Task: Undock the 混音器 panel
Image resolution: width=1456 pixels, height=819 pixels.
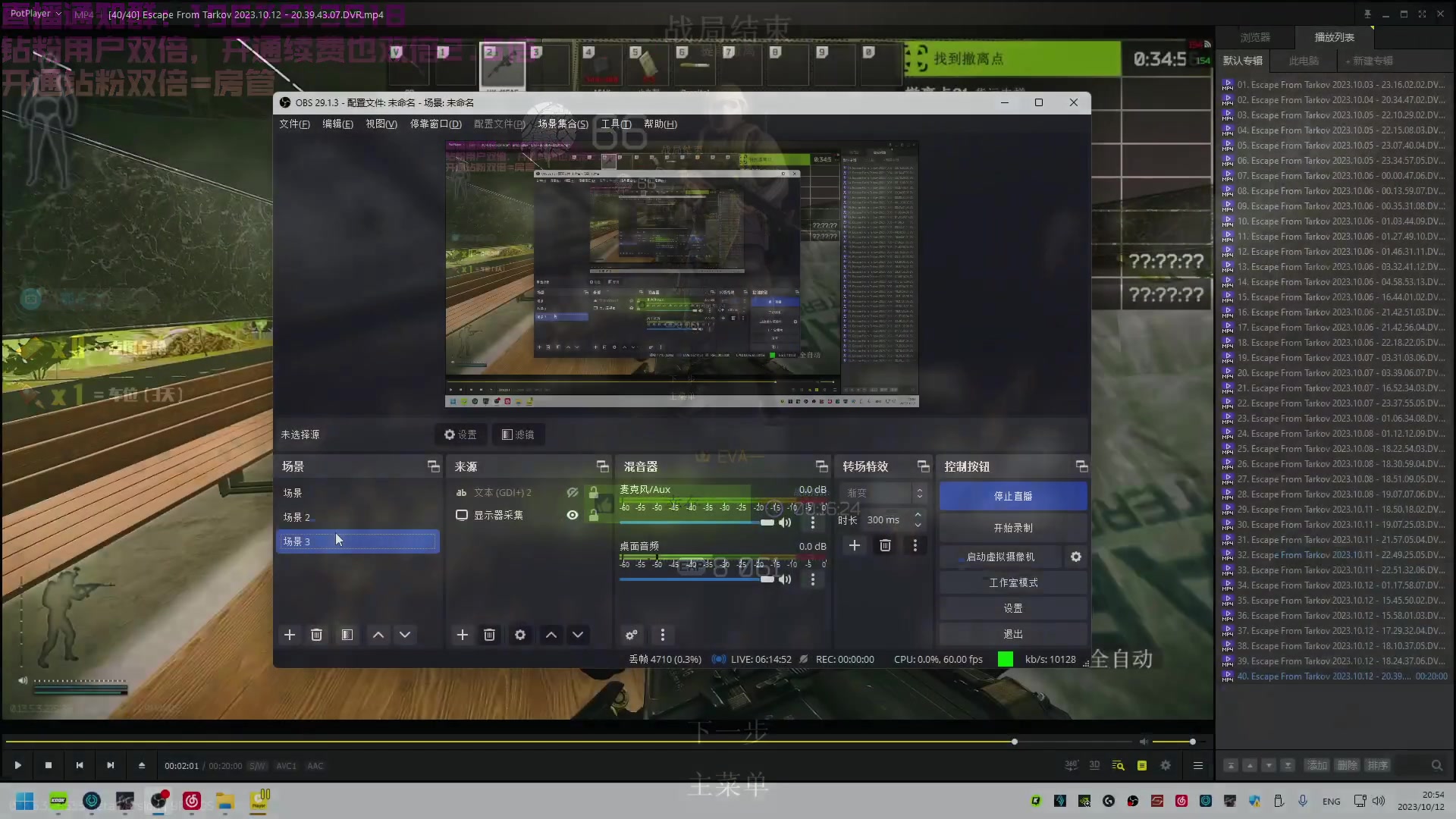Action: click(x=821, y=466)
